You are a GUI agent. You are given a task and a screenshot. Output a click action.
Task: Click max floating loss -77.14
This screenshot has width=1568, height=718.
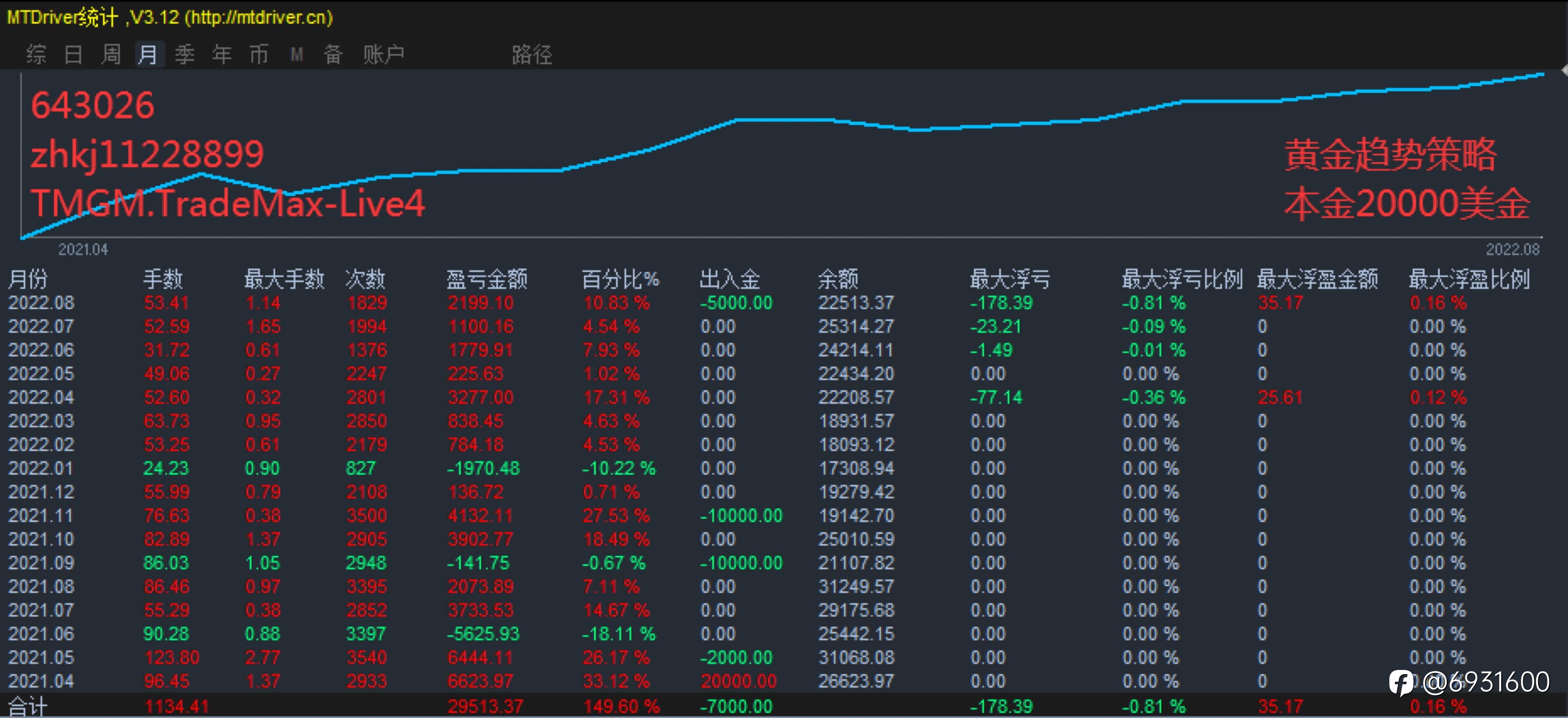[x=996, y=397]
